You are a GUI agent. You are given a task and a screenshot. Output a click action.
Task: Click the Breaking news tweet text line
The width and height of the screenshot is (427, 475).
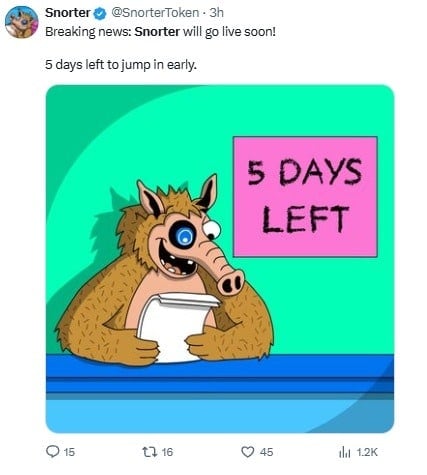160,33
